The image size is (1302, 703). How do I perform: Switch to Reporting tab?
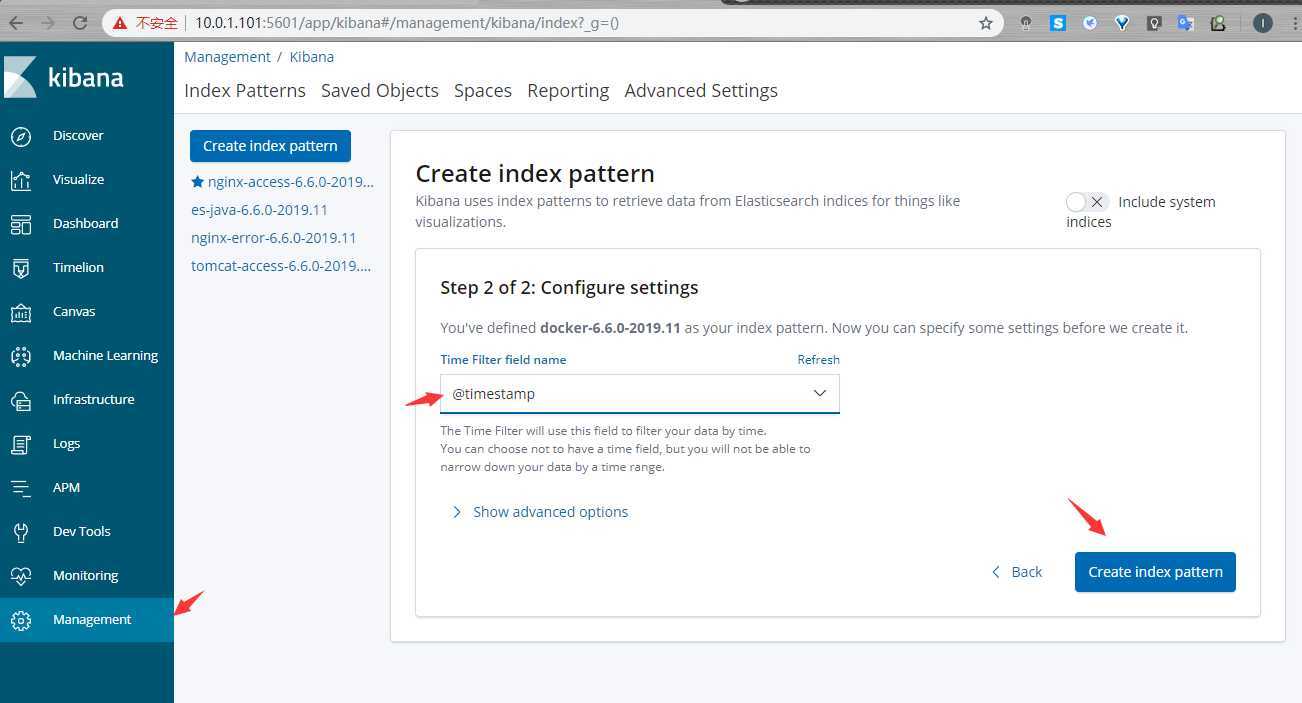coord(568,90)
